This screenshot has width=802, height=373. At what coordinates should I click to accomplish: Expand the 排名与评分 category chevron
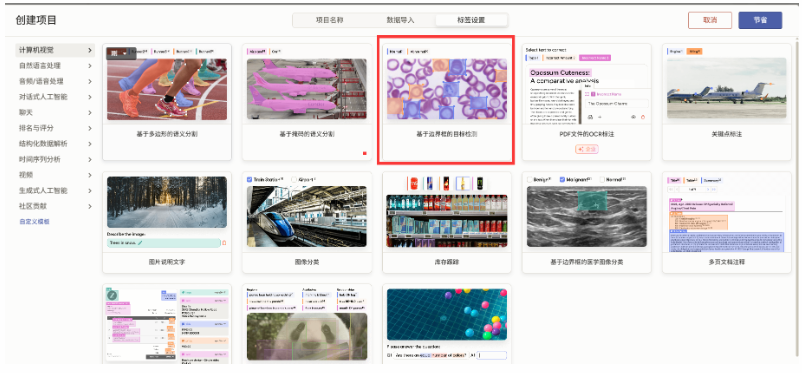coord(90,128)
